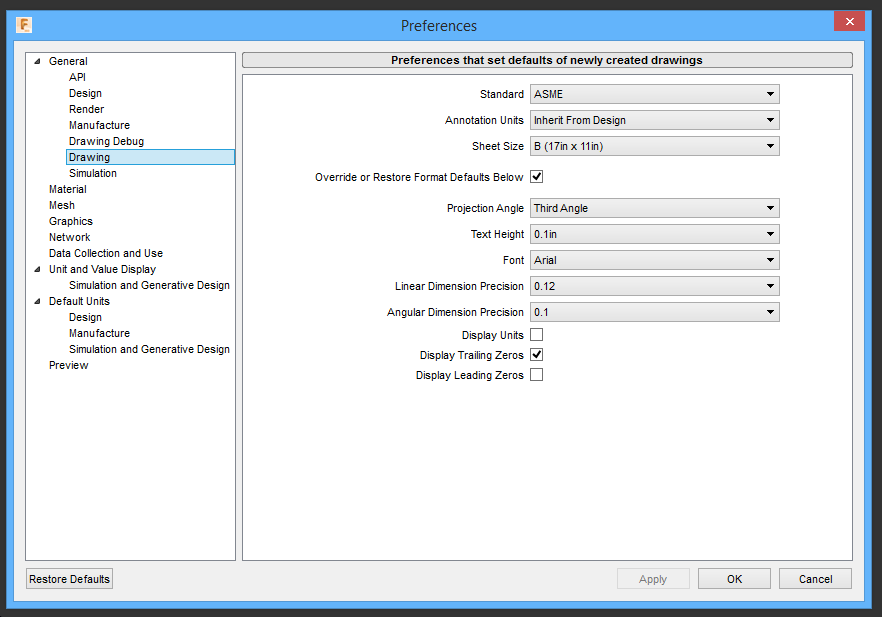This screenshot has height=617, width=882.
Task: Collapse the Default Units section triangle
Action: tap(38, 301)
